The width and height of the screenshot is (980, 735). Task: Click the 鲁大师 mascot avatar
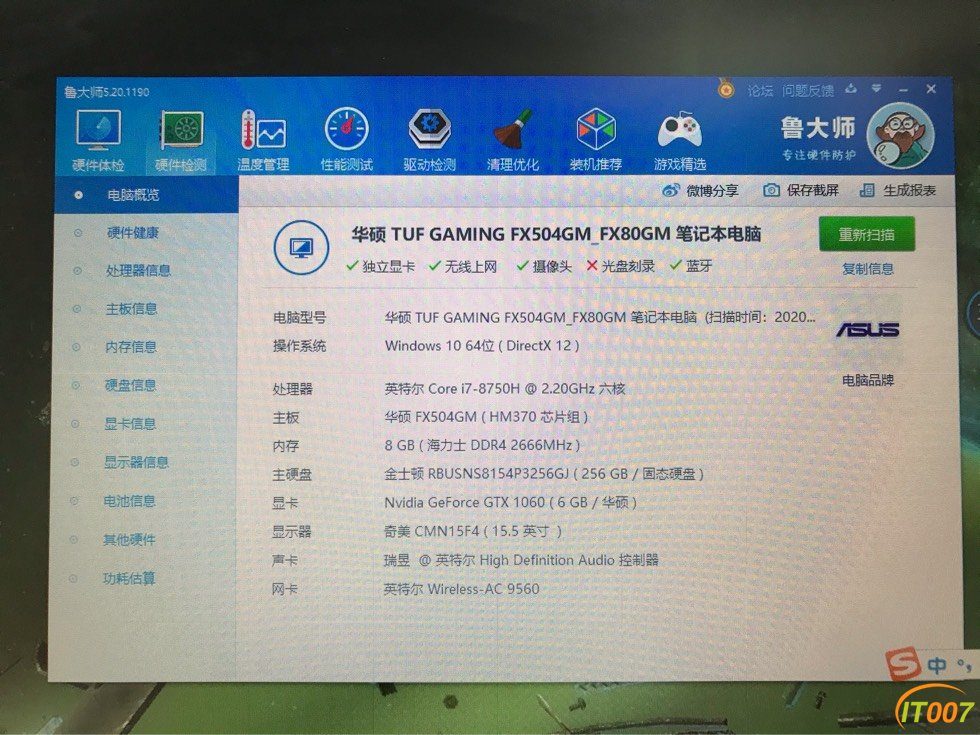pos(900,136)
